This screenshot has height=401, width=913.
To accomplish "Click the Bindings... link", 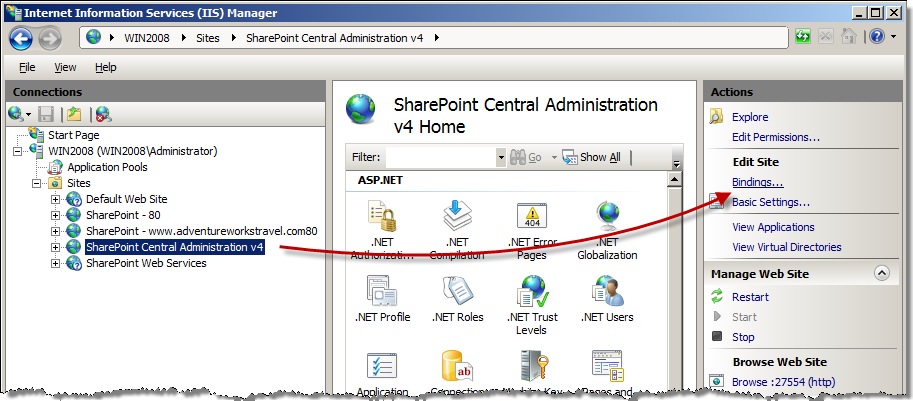I will tap(758, 182).
